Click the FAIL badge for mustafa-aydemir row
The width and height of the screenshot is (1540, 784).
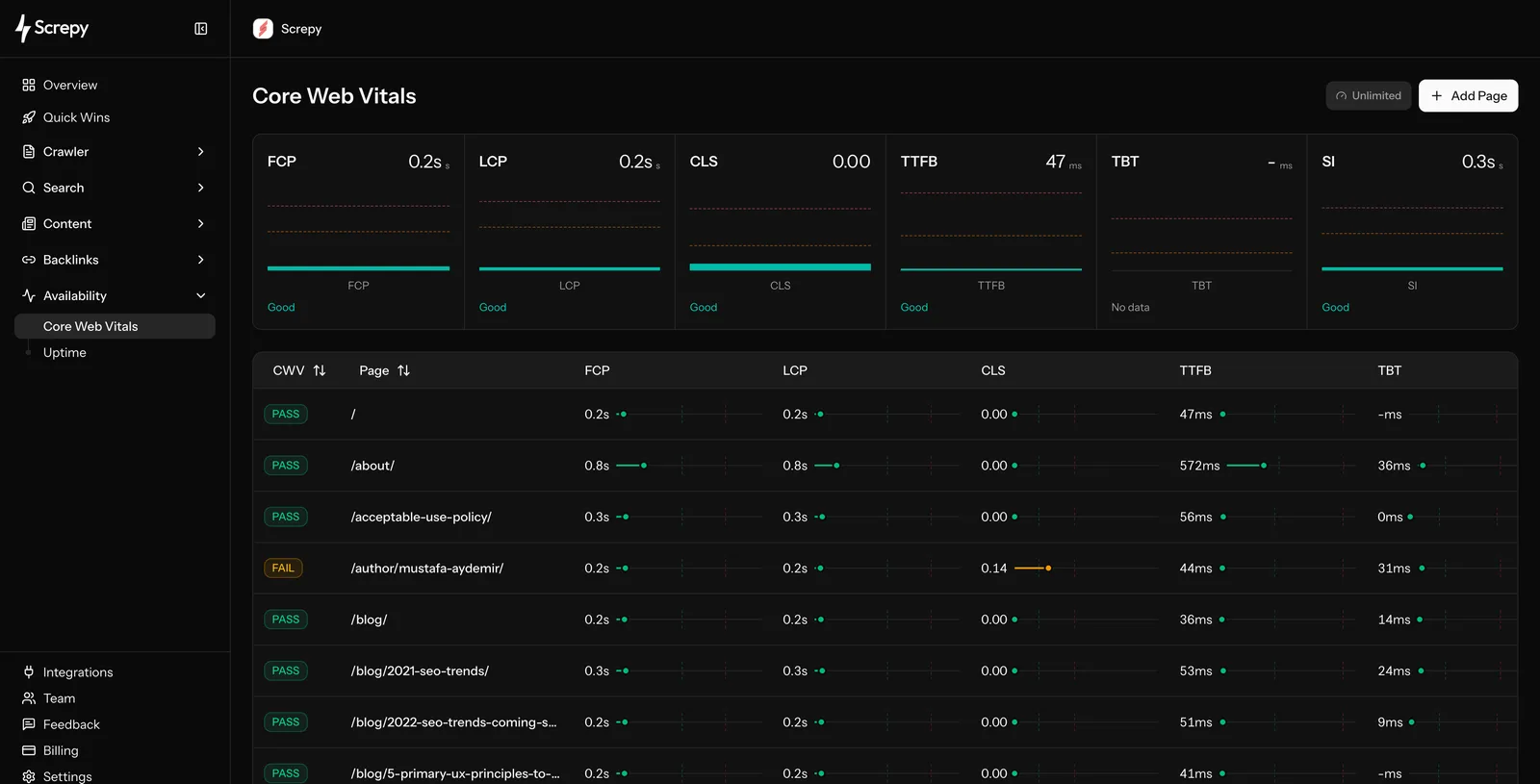pyautogui.click(x=283, y=569)
